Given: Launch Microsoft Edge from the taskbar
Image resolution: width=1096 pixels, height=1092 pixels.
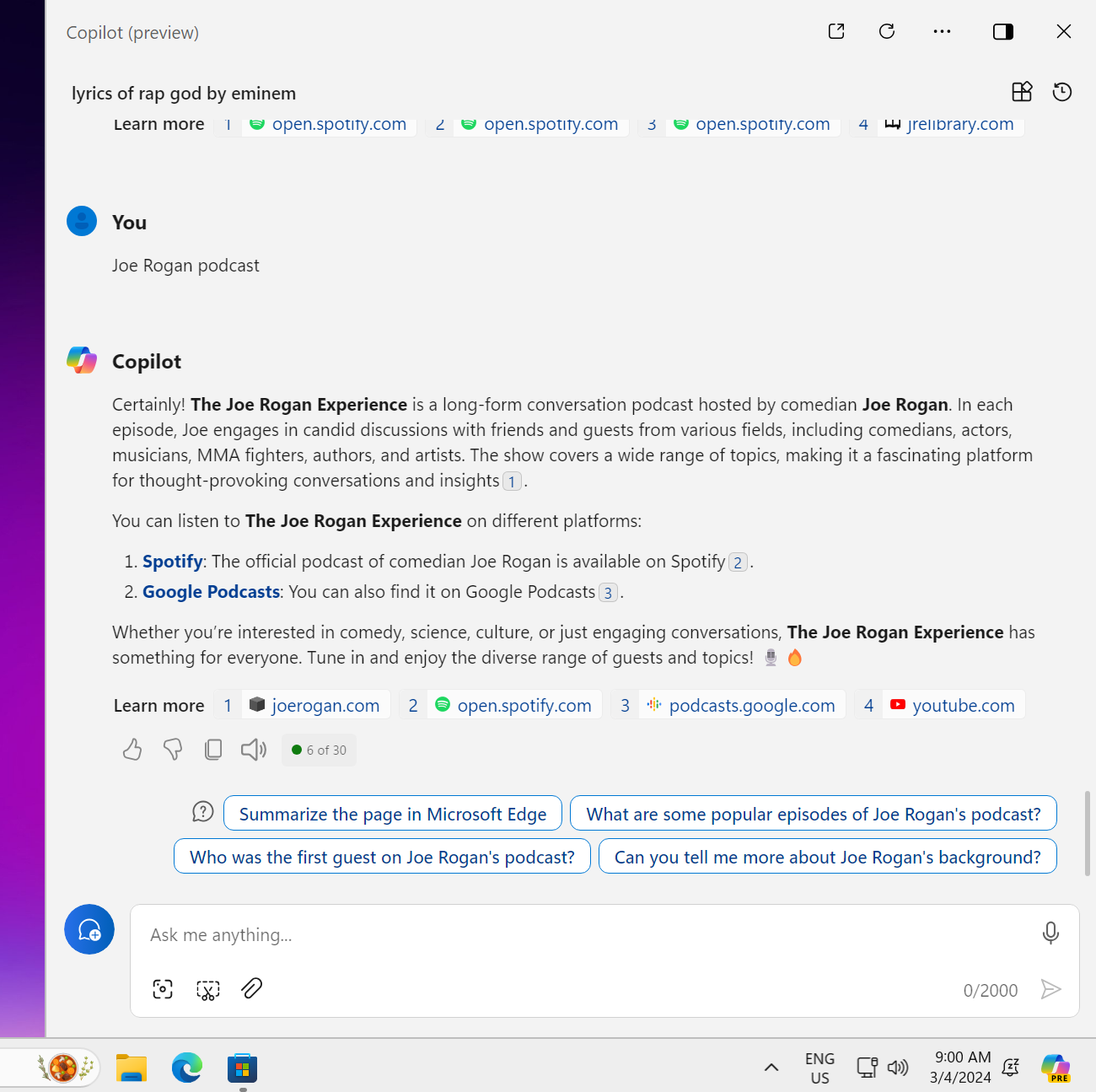Looking at the screenshot, I should pos(187,1068).
